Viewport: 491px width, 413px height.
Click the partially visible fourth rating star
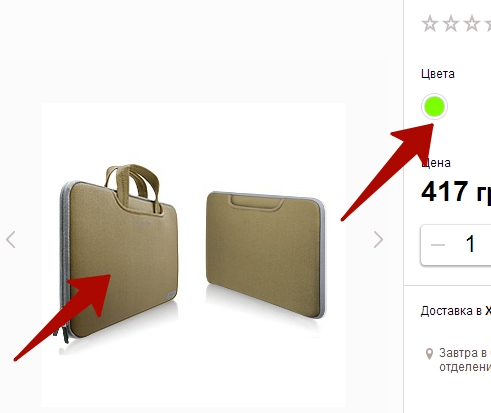tap(487, 24)
